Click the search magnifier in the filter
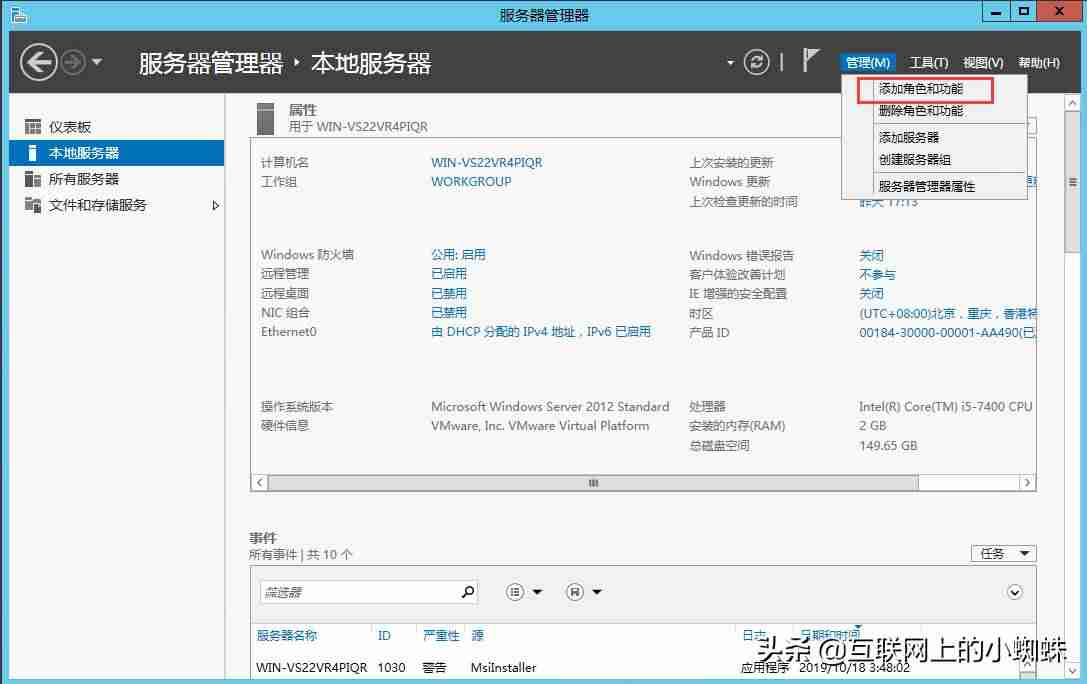 click(468, 592)
